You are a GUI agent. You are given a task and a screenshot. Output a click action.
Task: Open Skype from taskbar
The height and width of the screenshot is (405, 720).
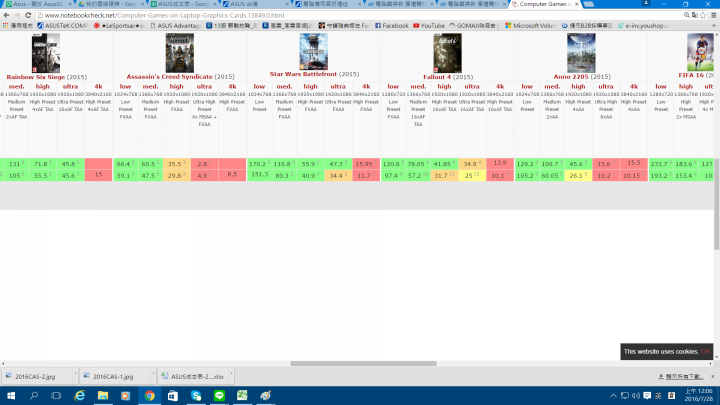point(196,395)
